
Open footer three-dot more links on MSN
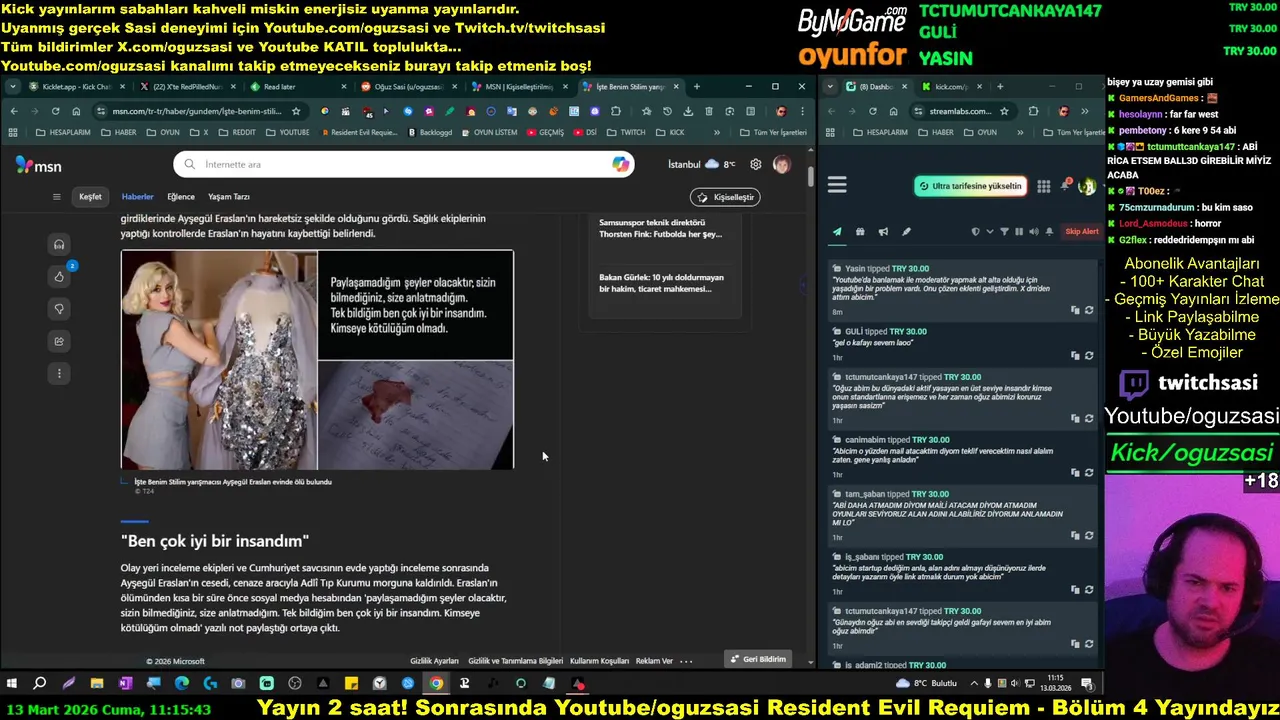point(686,661)
